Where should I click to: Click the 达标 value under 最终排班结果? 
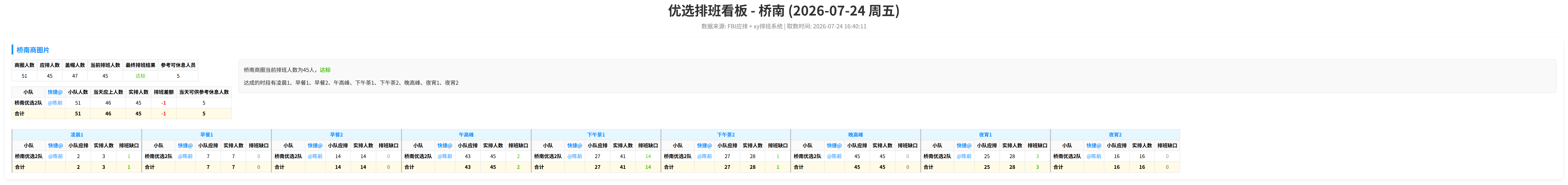tap(141, 76)
